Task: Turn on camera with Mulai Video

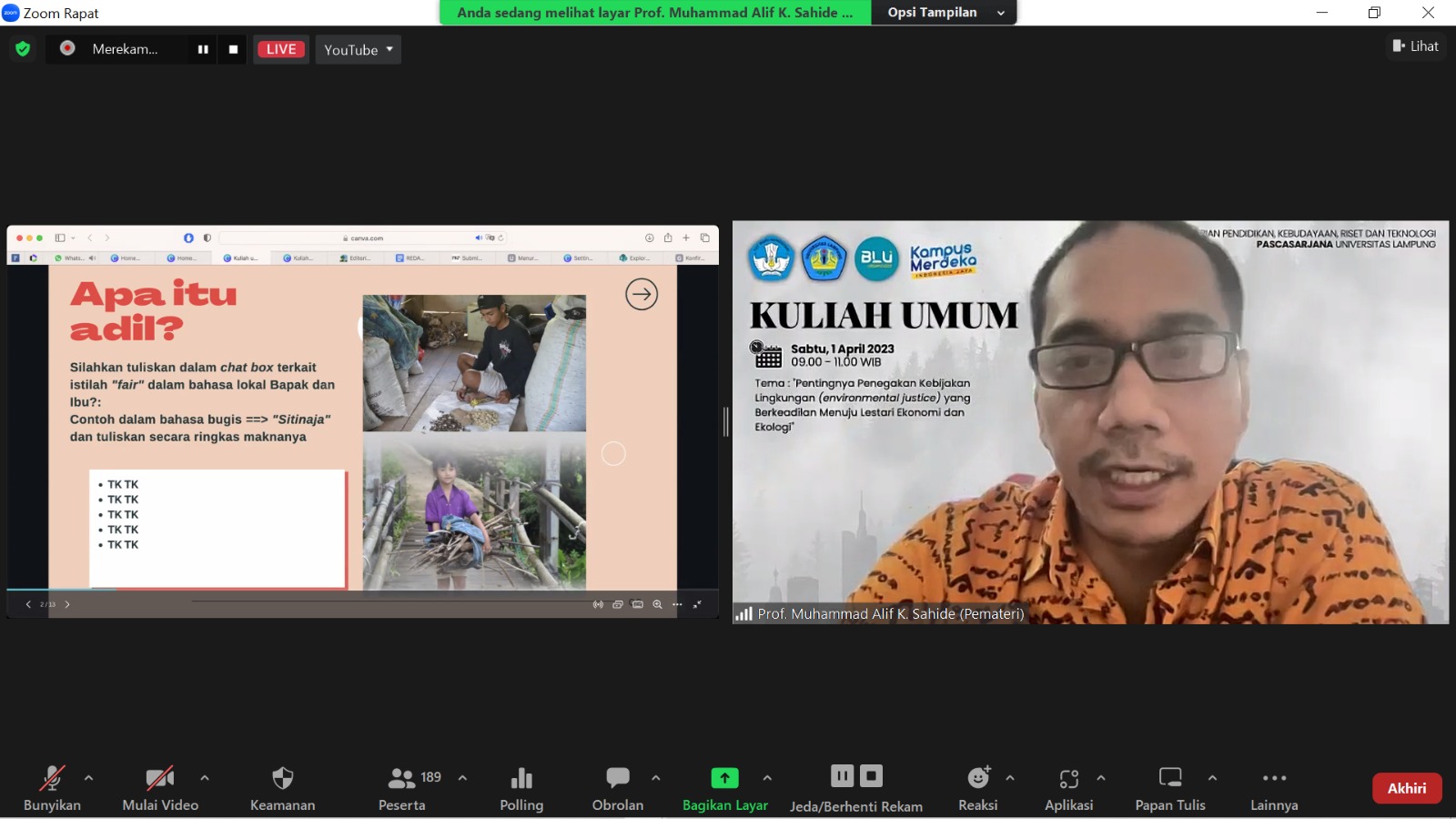Action: [x=160, y=779]
